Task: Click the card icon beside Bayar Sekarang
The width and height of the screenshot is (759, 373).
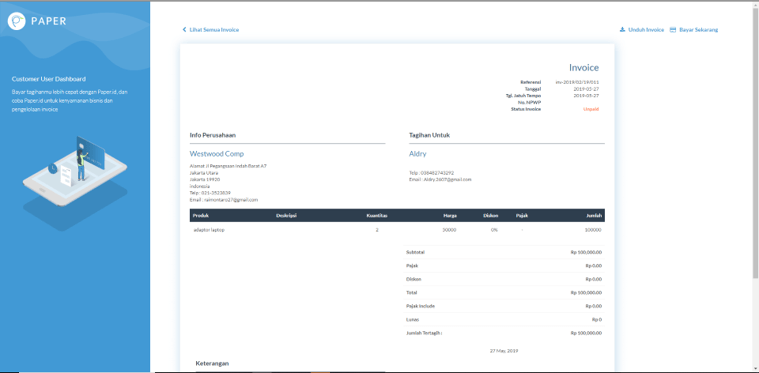Action: click(673, 30)
